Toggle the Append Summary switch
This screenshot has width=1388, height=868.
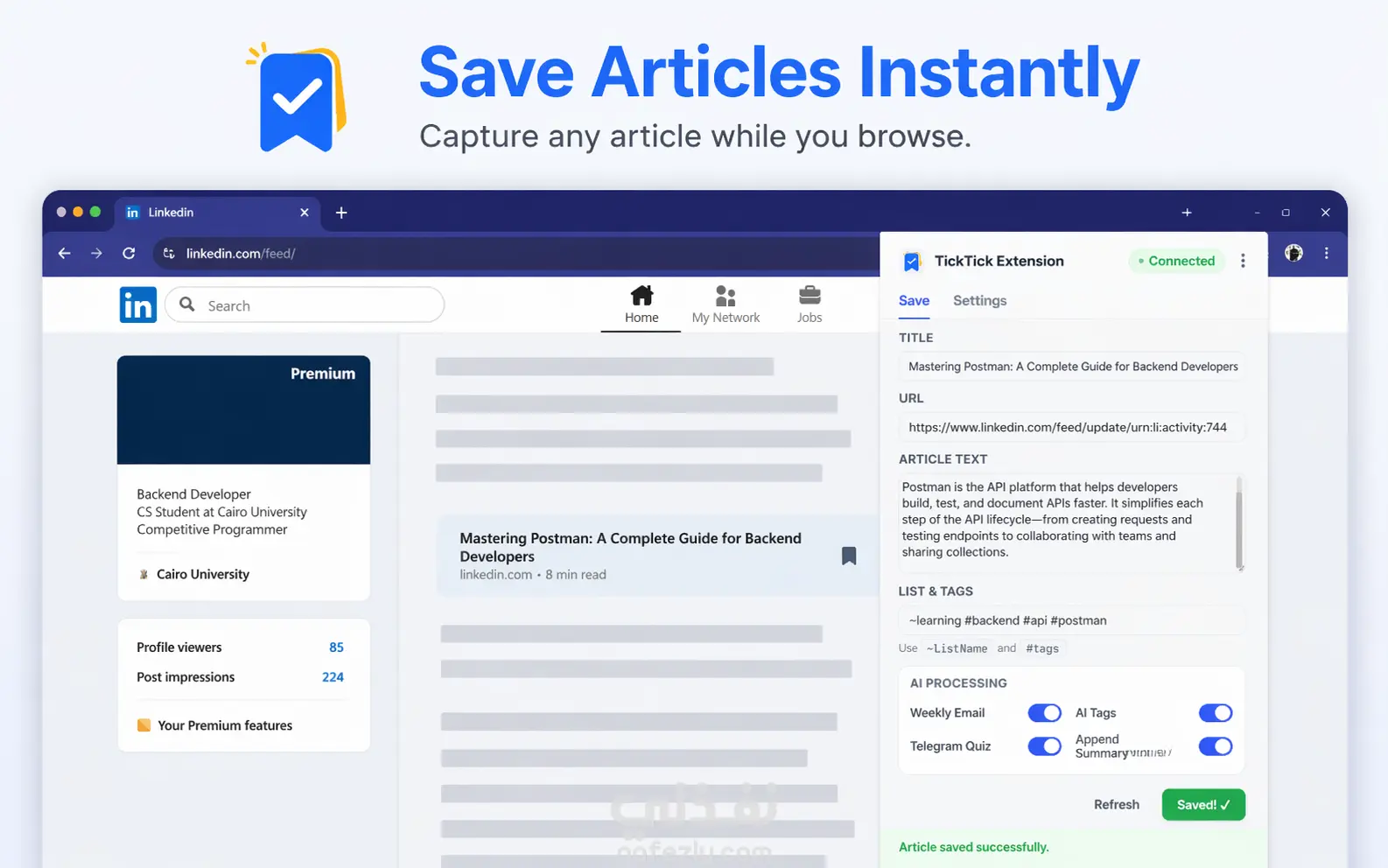coord(1216,746)
